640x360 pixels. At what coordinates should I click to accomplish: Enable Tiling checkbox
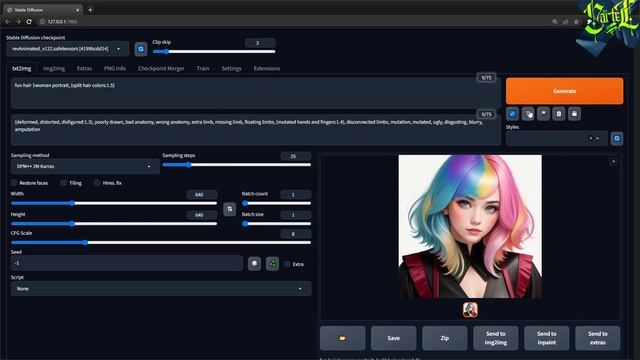64,183
